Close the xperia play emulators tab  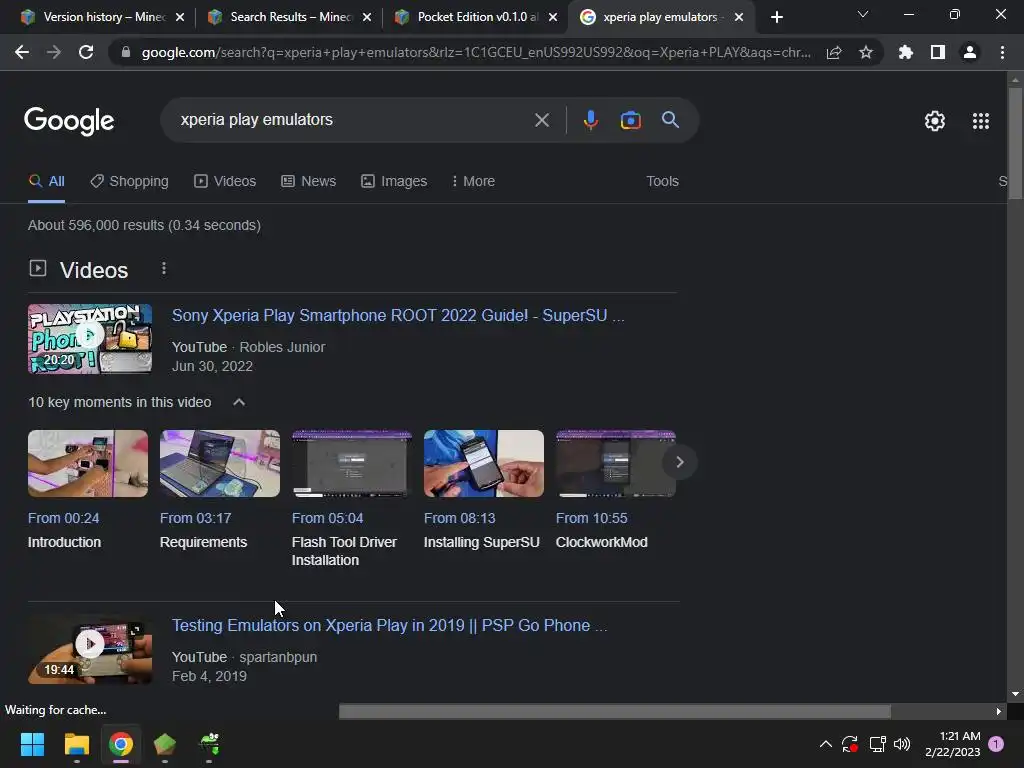coord(739,17)
